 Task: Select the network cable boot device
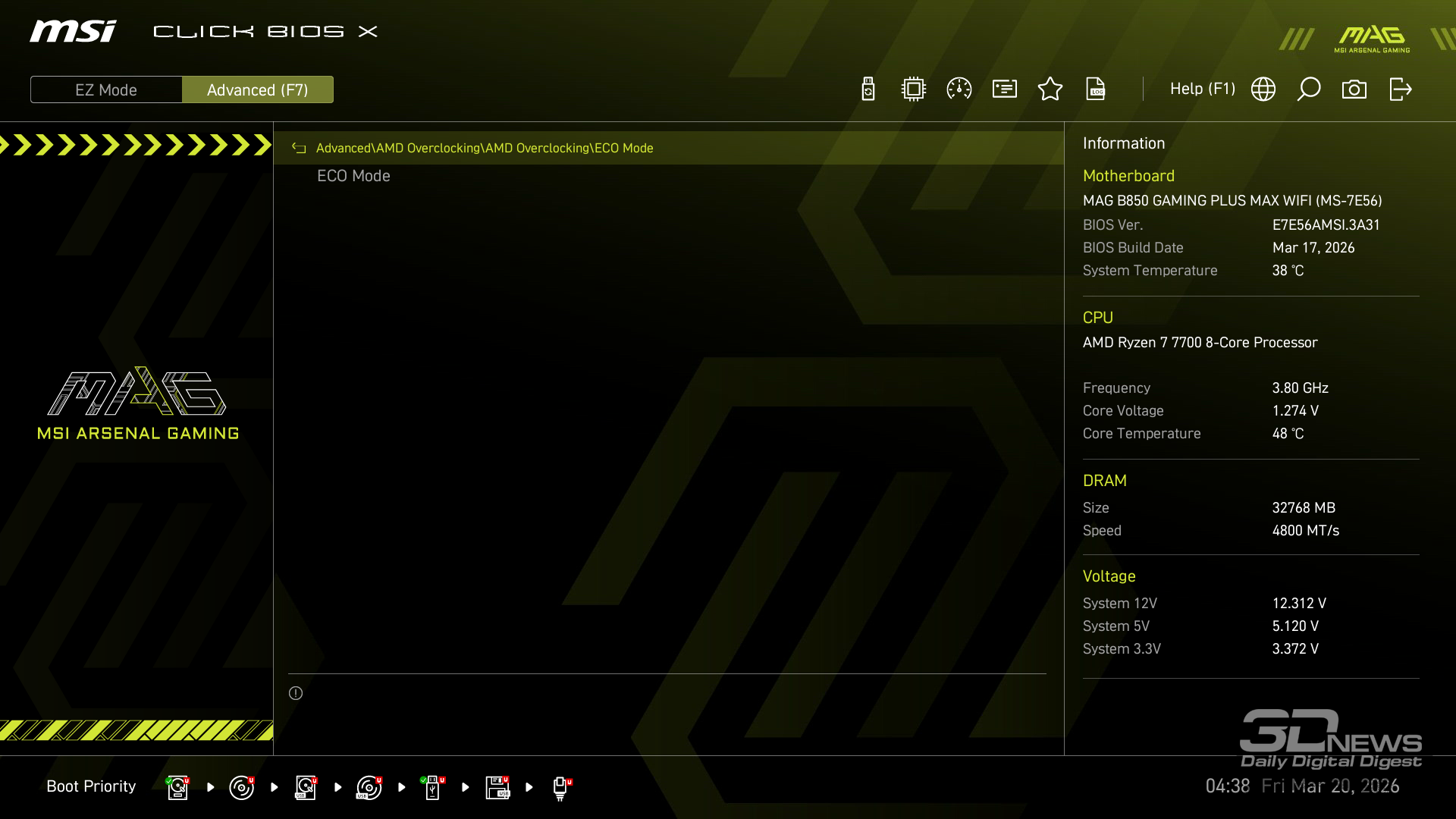pyautogui.click(x=560, y=787)
